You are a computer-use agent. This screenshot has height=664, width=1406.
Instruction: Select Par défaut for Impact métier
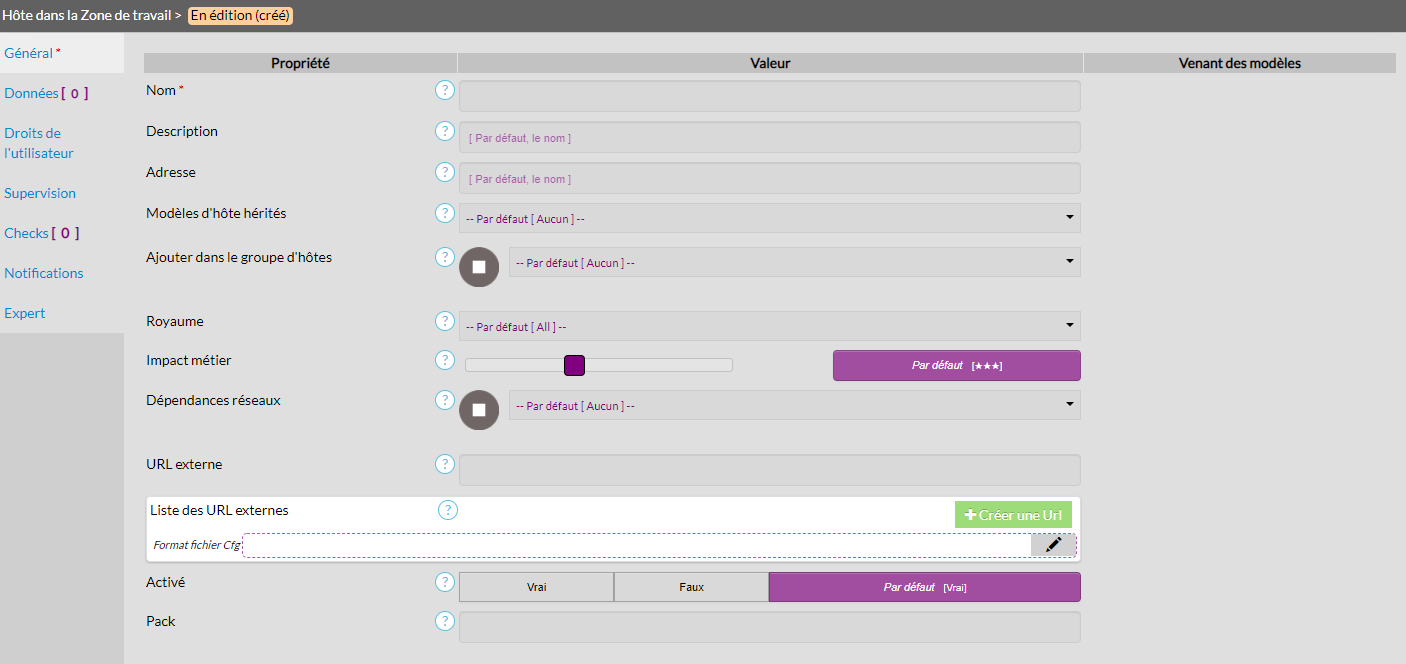pos(956,366)
